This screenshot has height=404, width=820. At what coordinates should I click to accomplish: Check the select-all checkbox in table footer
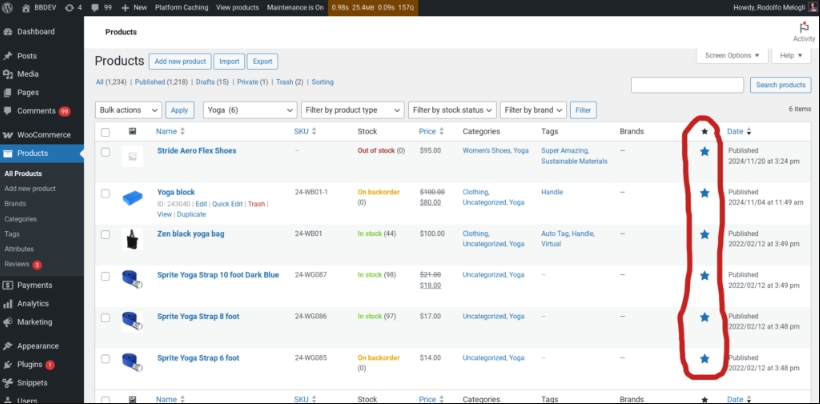coord(105,399)
